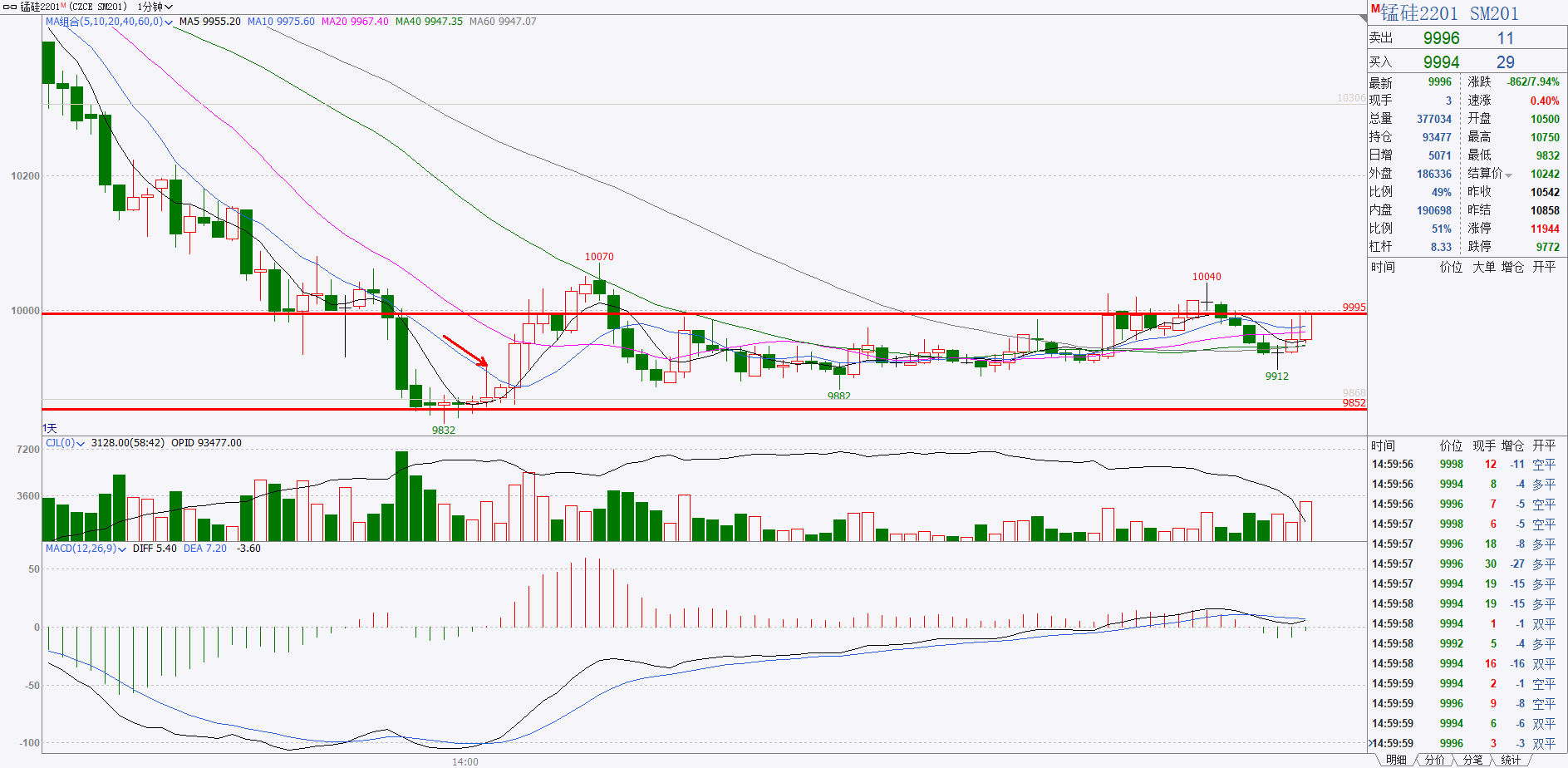This screenshot has height=768, width=1568.
Task: Click the DIFF 5.40 label
Action: (x=155, y=549)
